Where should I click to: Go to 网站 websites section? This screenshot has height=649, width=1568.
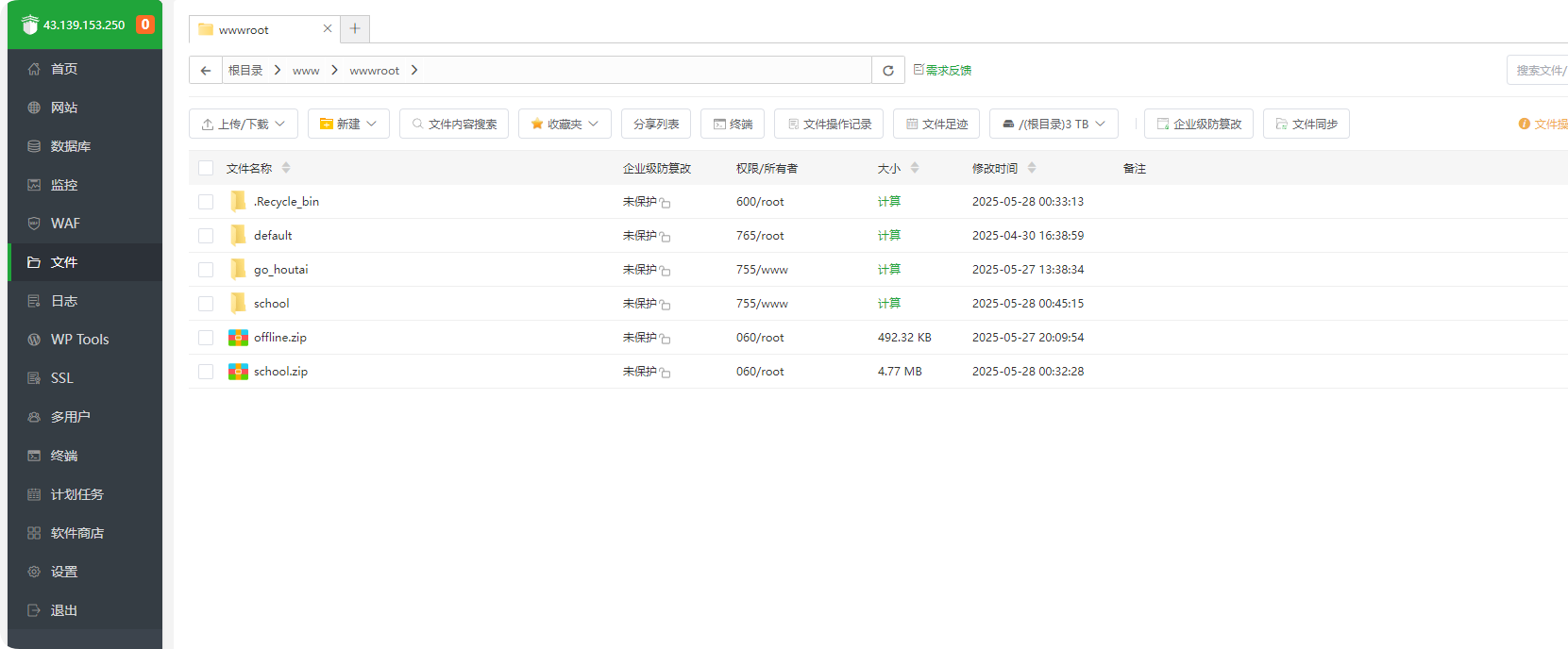pyautogui.click(x=85, y=108)
